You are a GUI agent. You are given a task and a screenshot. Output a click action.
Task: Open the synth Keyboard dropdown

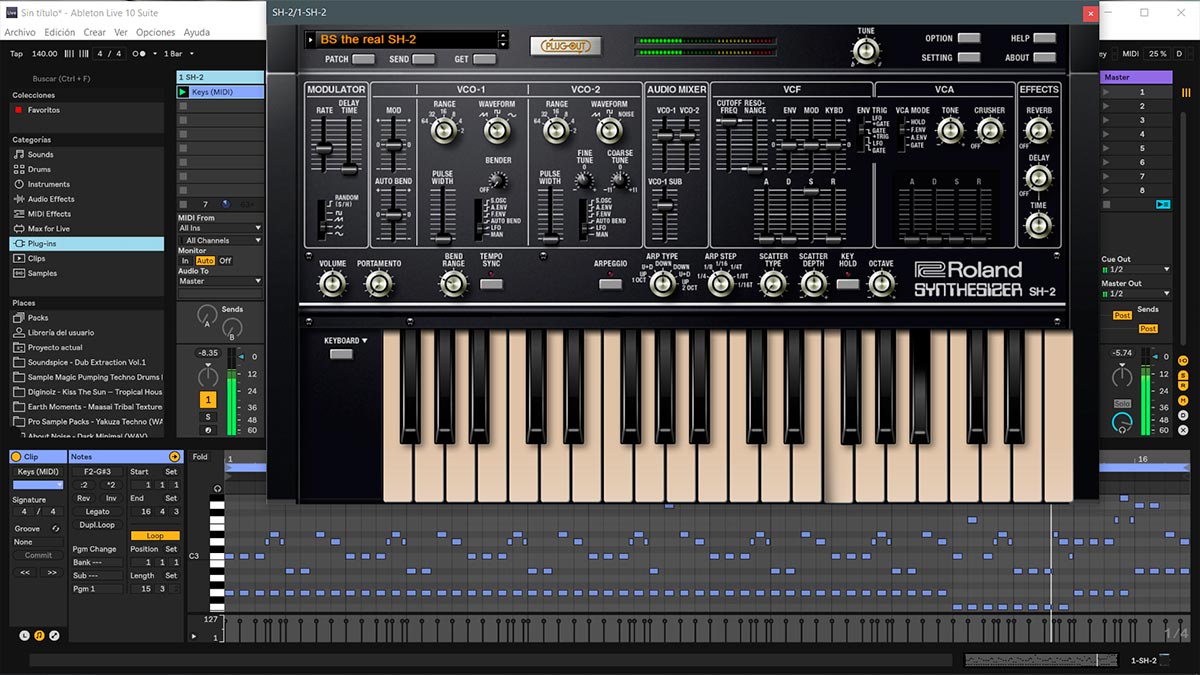click(345, 341)
